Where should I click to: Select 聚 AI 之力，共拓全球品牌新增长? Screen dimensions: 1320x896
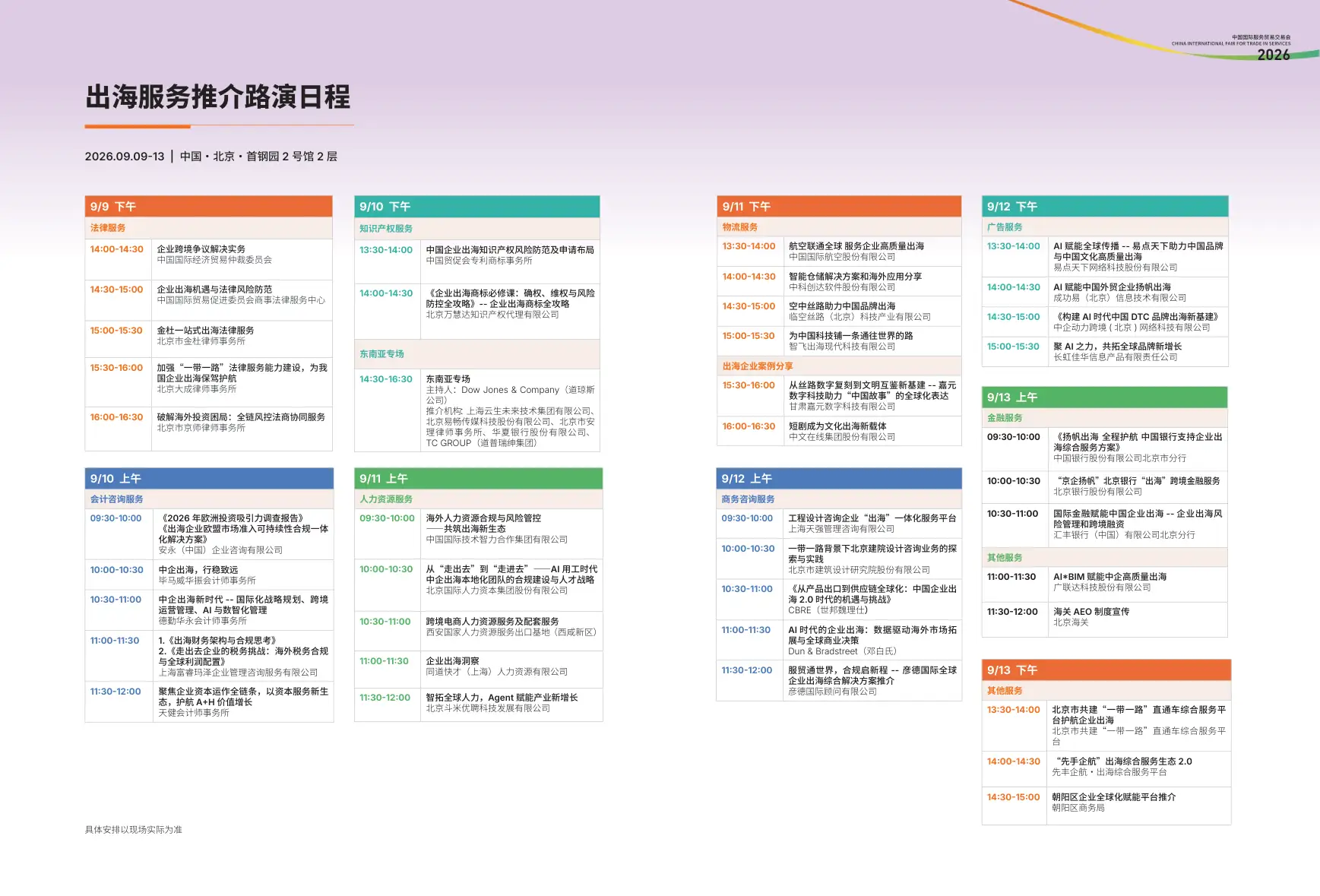(x=1117, y=347)
